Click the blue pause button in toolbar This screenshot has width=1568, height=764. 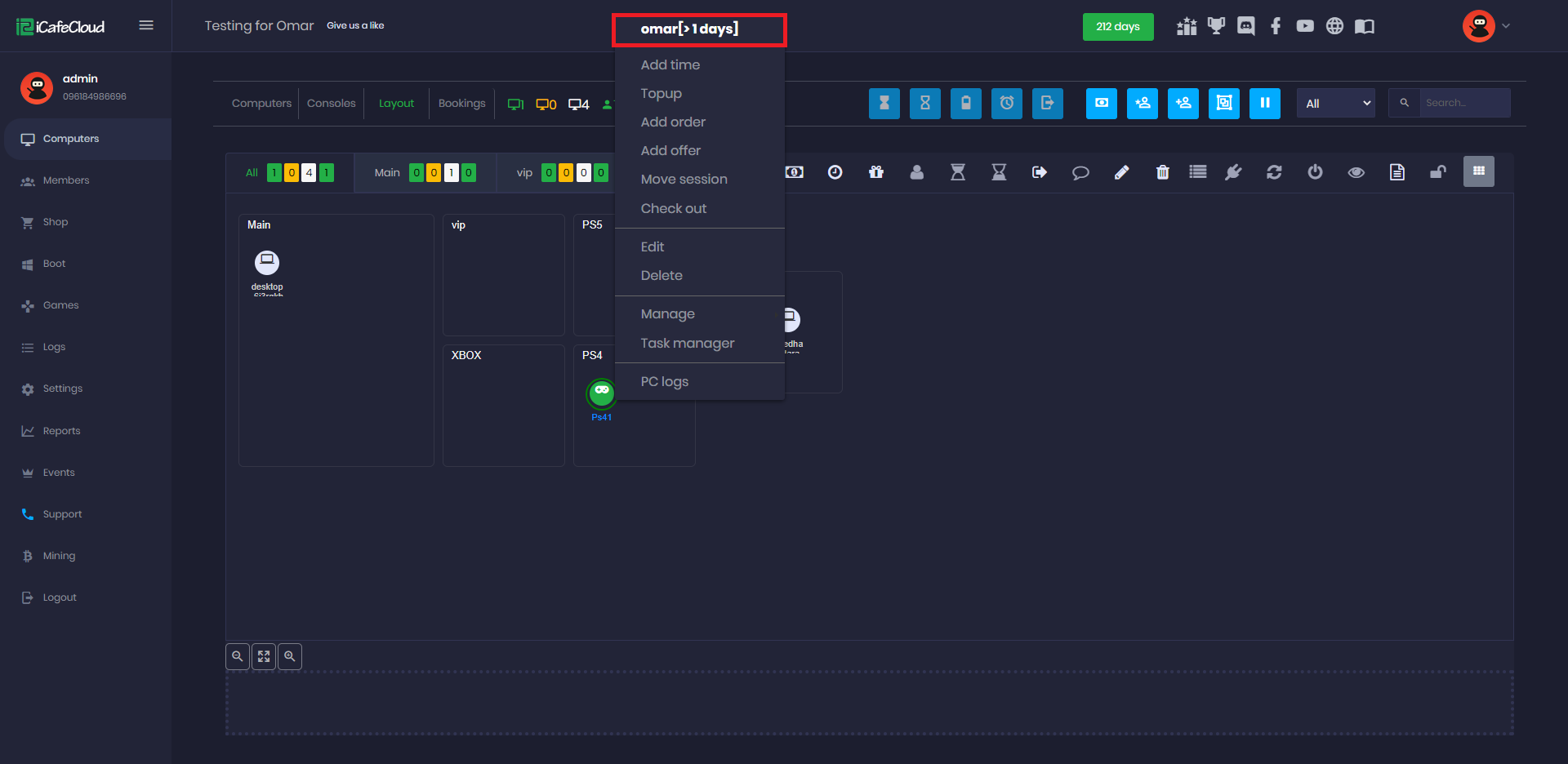tap(1264, 104)
